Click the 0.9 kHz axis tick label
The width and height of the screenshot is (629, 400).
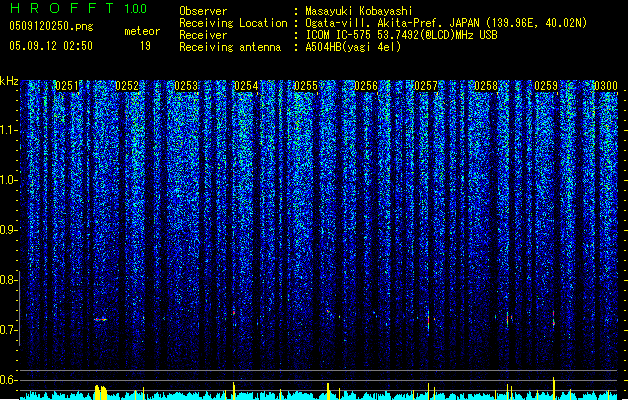click(x=9, y=230)
